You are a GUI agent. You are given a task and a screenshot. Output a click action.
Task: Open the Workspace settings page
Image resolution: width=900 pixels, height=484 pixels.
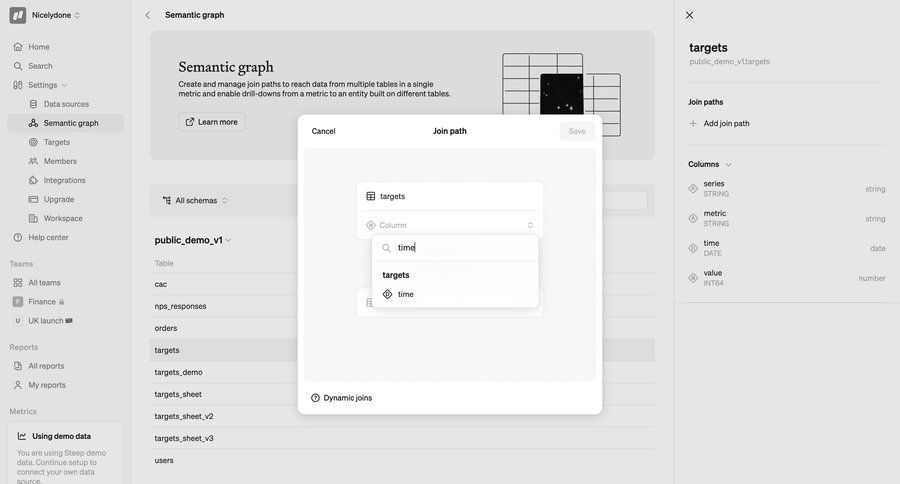[65, 218]
